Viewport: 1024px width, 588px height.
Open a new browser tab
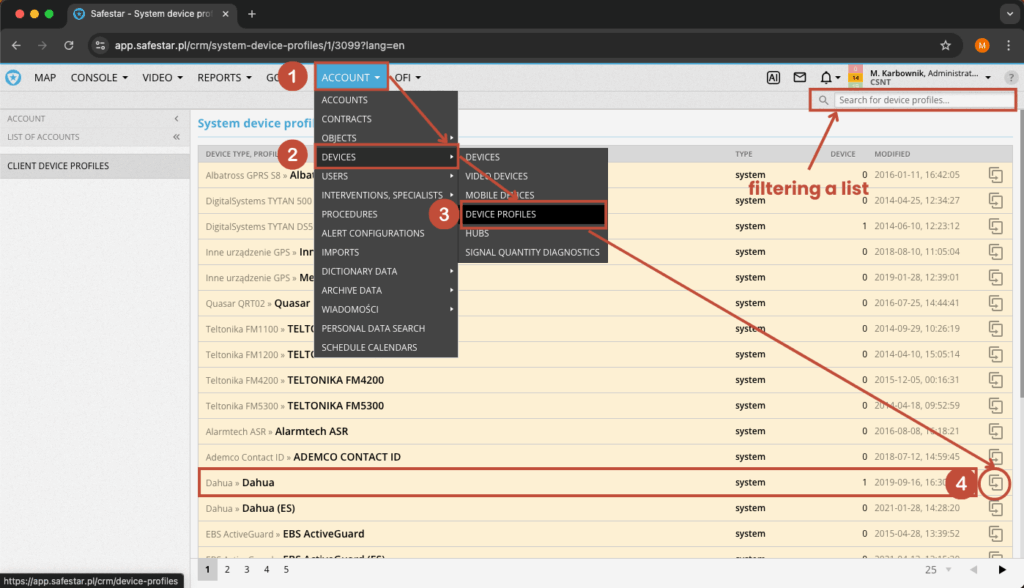click(x=251, y=14)
